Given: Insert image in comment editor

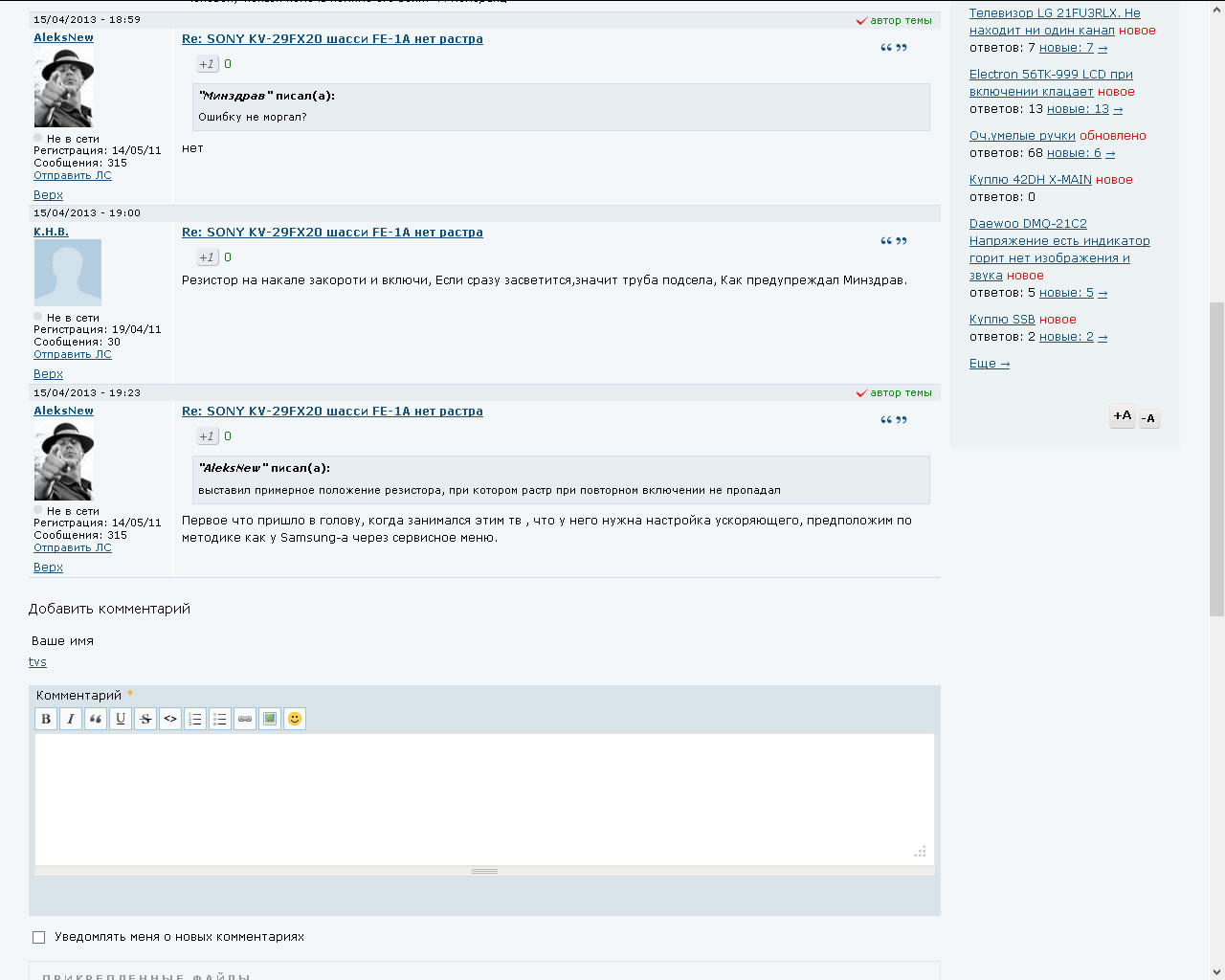Looking at the screenshot, I should click(x=270, y=719).
